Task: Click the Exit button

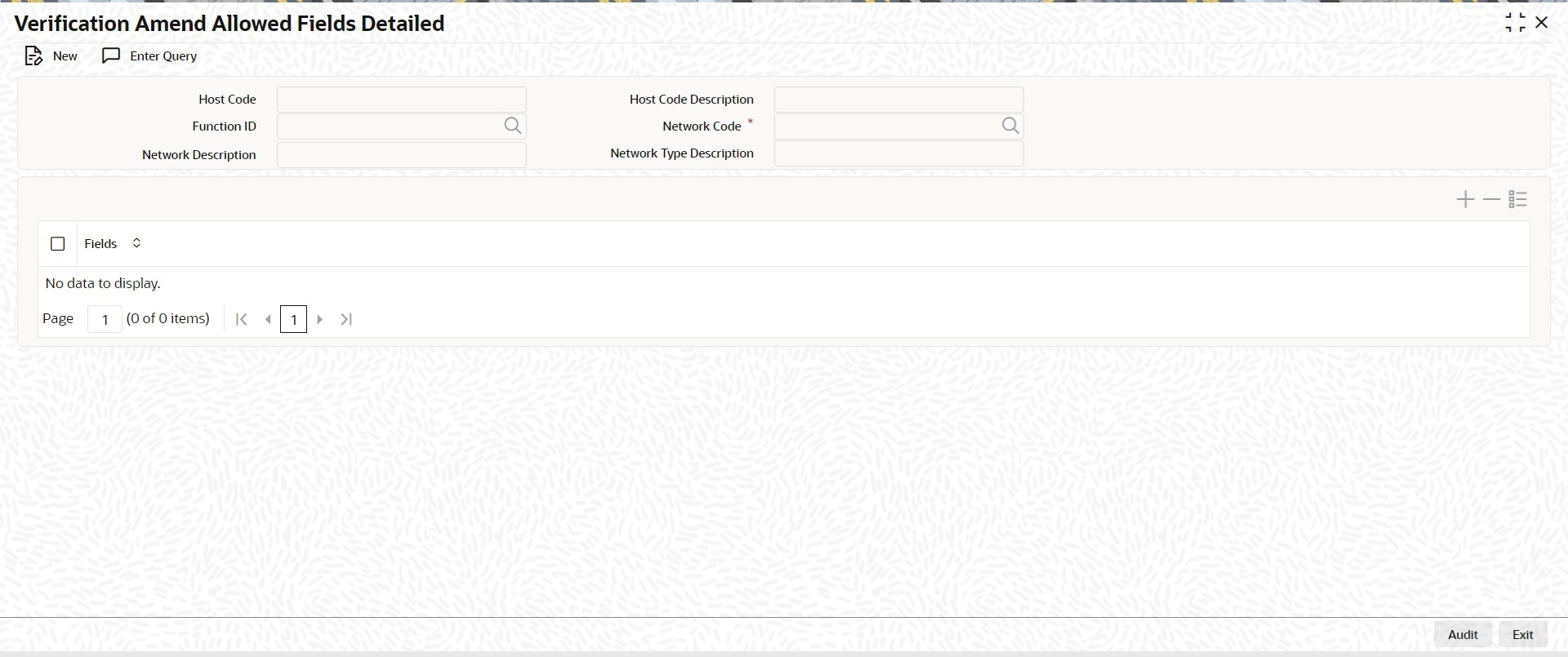Action: 1522,634
